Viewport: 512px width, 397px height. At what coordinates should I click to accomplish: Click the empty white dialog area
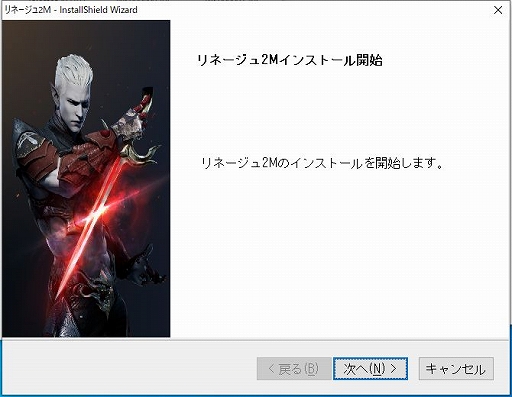(x=340, y=260)
